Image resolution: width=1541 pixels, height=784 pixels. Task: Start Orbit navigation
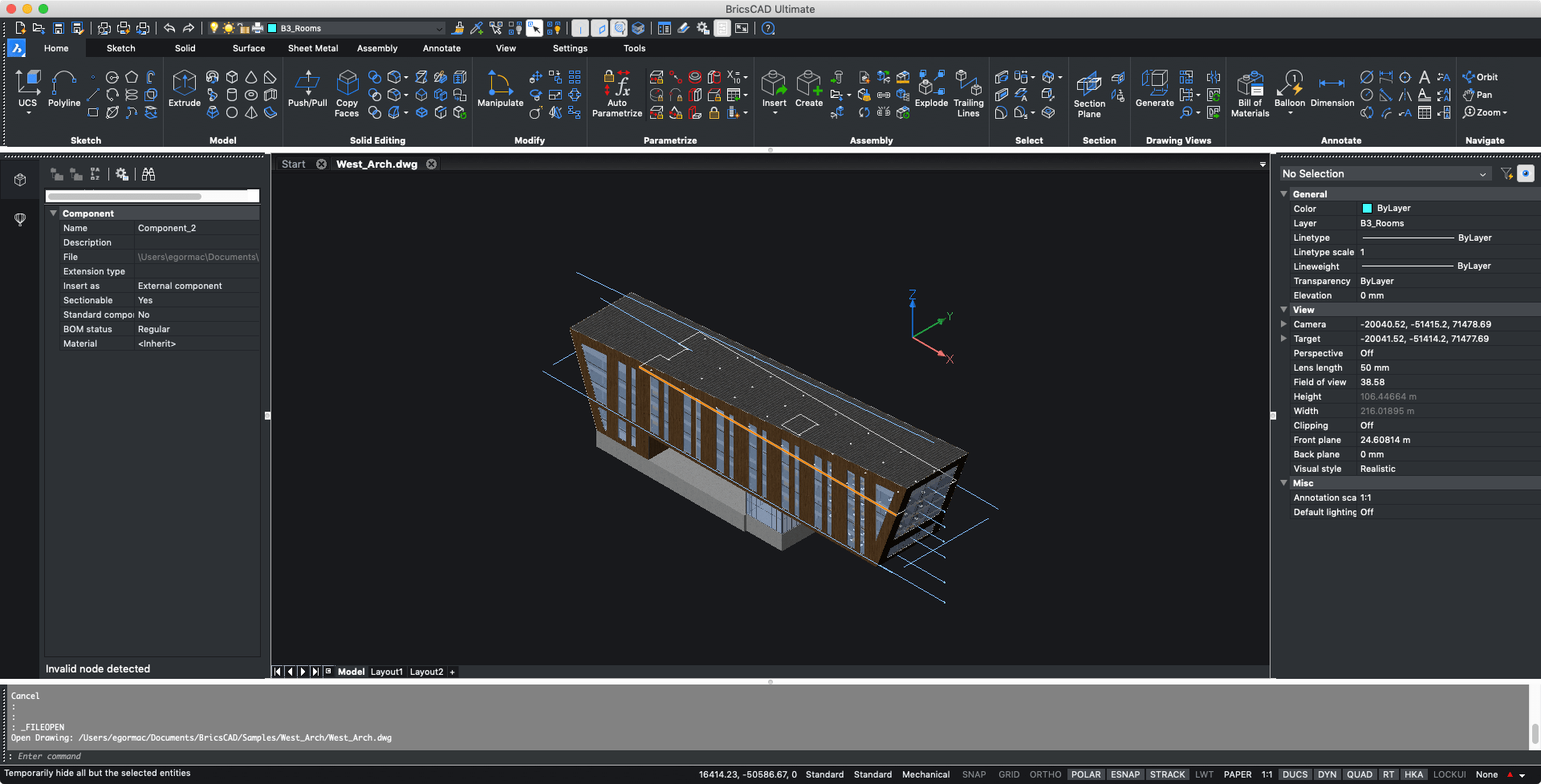pyautogui.click(x=1481, y=77)
